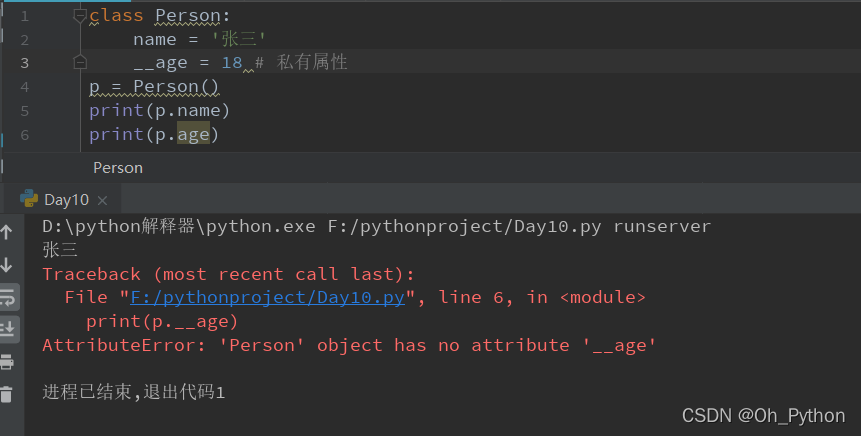This screenshot has width=861, height=436.
Task: Close the Day10 run tab
Action: coord(102,200)
